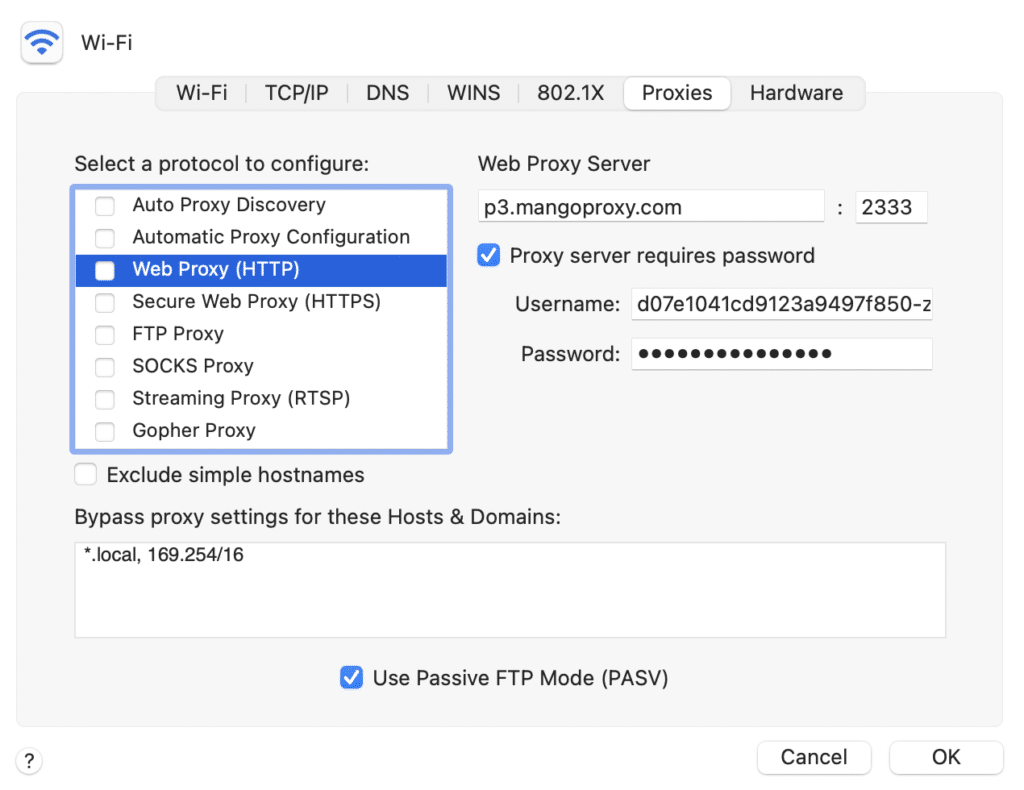Select the FTP Proxy row label
1024x790 pixels.
[x=178, y=334]
